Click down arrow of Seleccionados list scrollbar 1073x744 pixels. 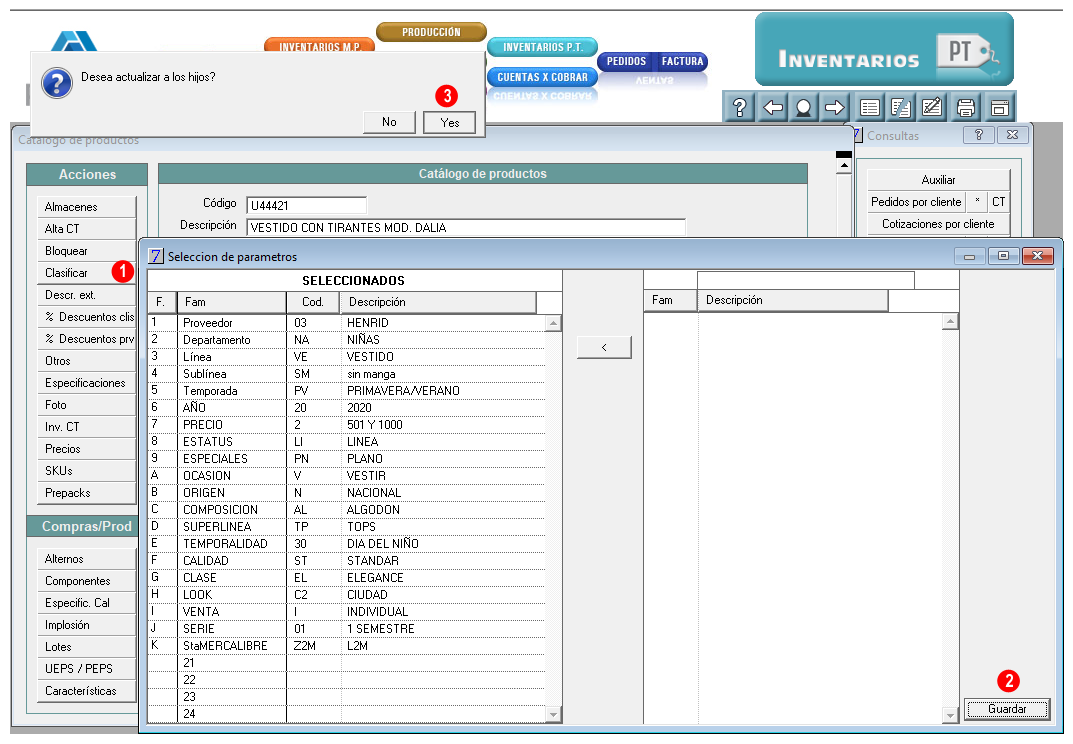[x=554, y=715]
